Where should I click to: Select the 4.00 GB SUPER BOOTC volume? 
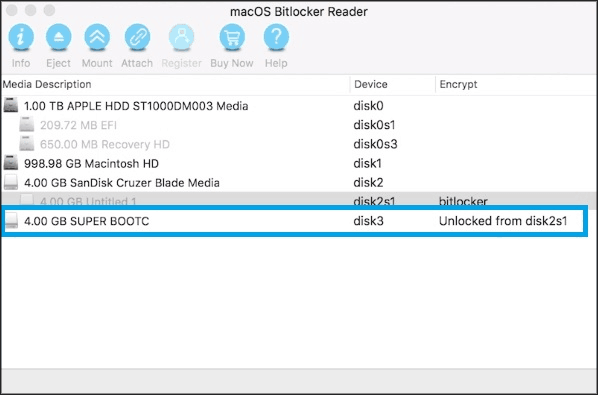pyautogui.click(x=87, y=221)
